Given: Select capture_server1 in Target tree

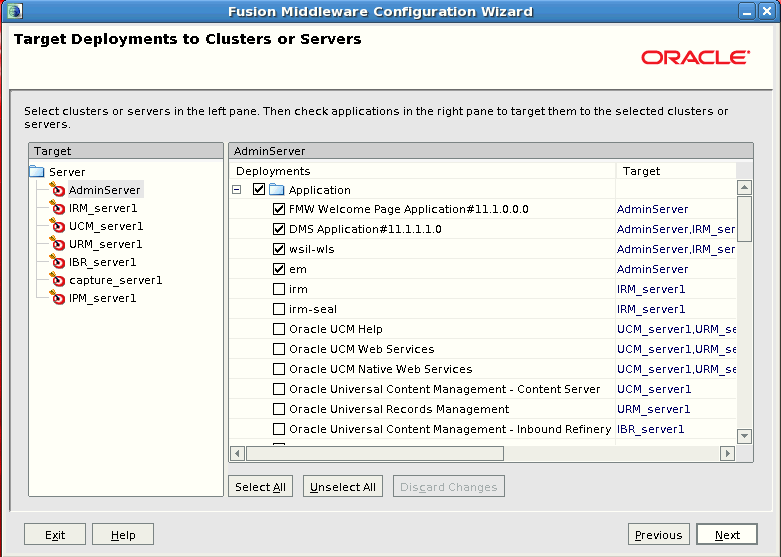Looking at the screenshot, I should coord(116,280).
